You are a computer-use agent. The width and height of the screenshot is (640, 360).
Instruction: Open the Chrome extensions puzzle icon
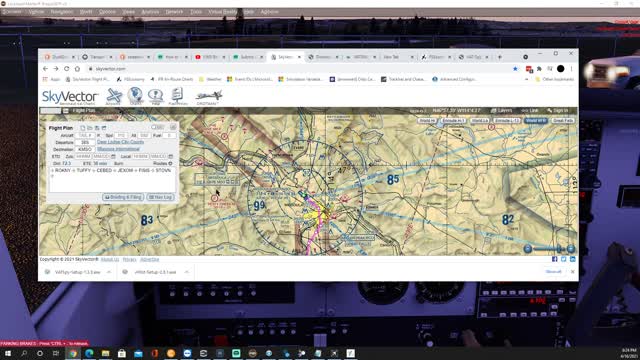click(539, 69)
